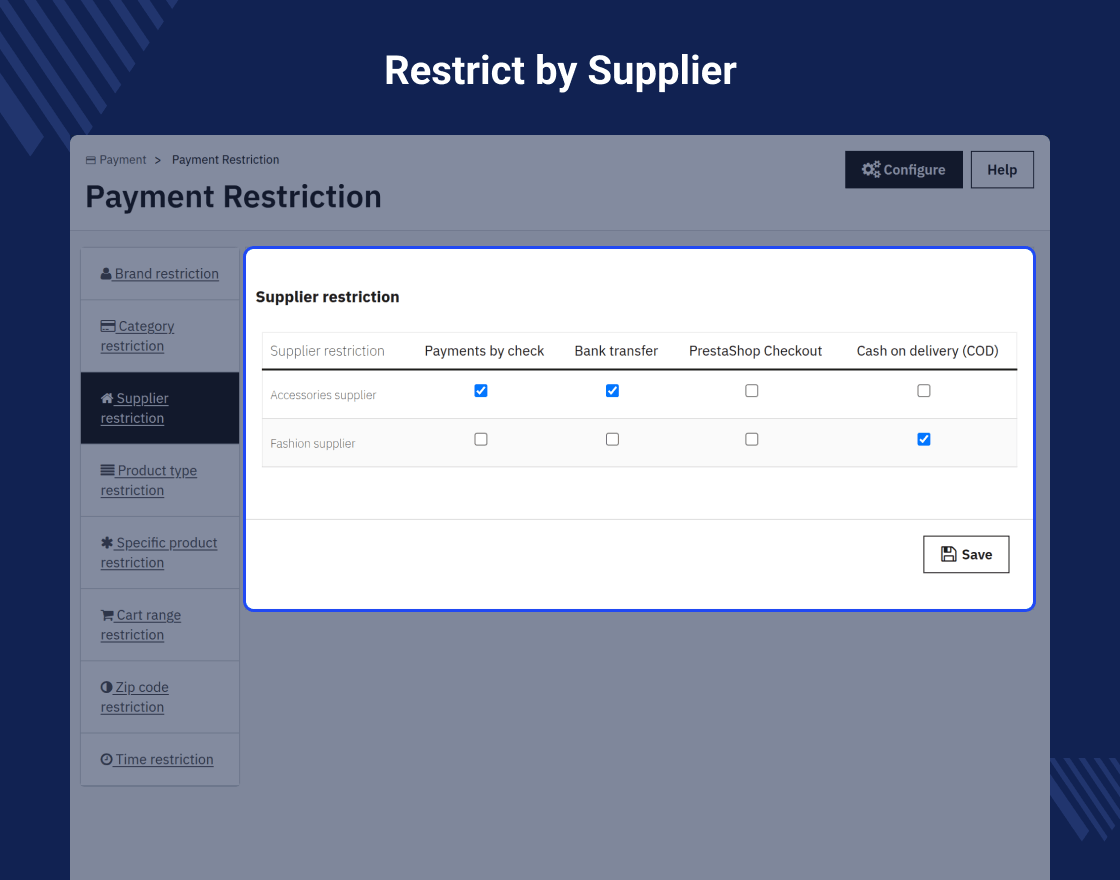The width and height of the screenshot is (1120, 880).
Task: Click the list icon beside Product type restriction
Action: pos(107,470)
